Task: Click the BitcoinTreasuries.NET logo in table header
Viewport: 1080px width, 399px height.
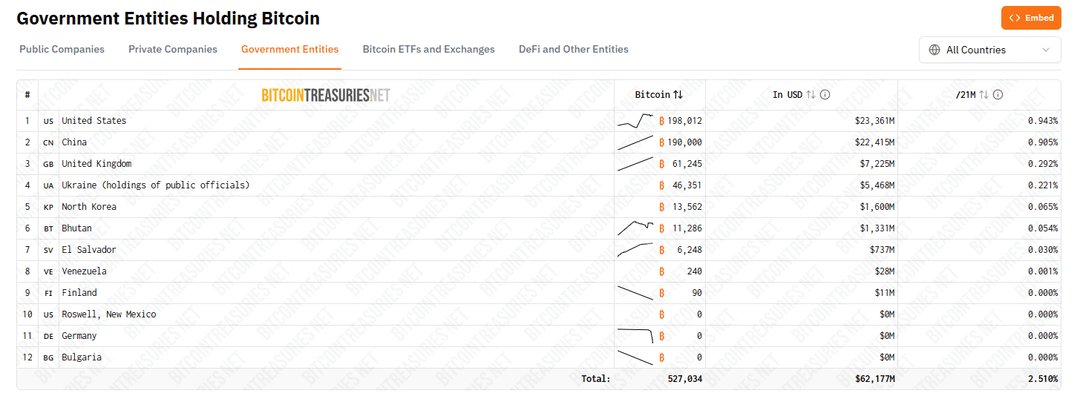Action: click(326, 95)
